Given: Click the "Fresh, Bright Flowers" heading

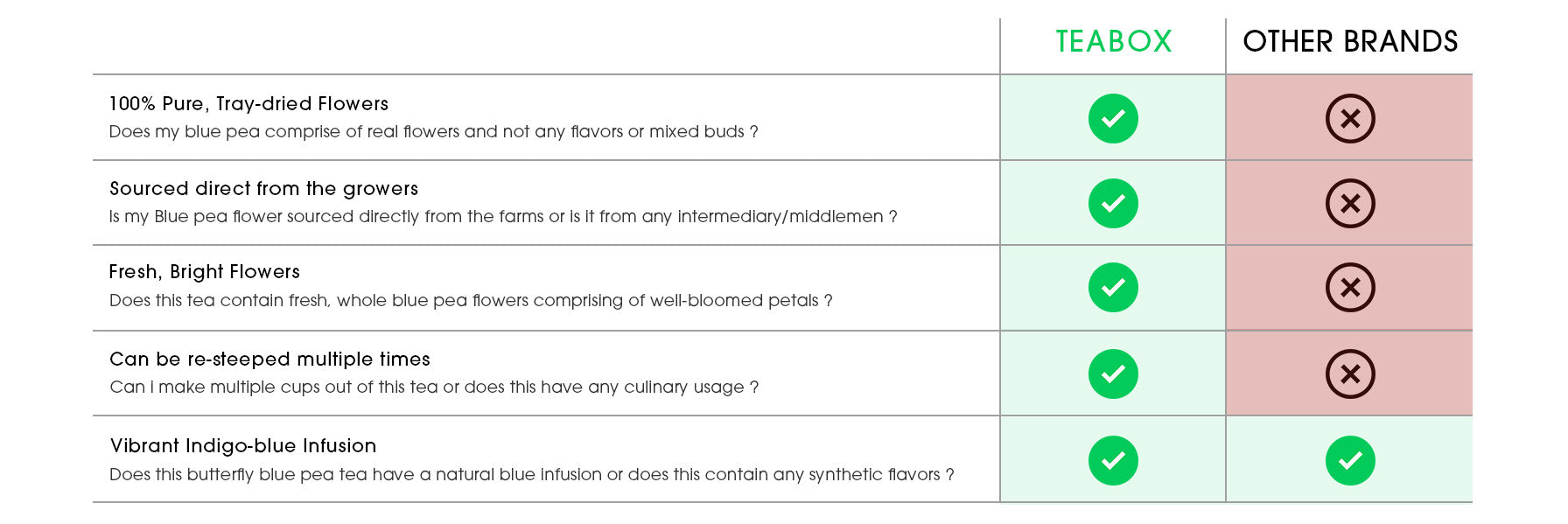Looking at the screenshot, I should pos(204,271).
